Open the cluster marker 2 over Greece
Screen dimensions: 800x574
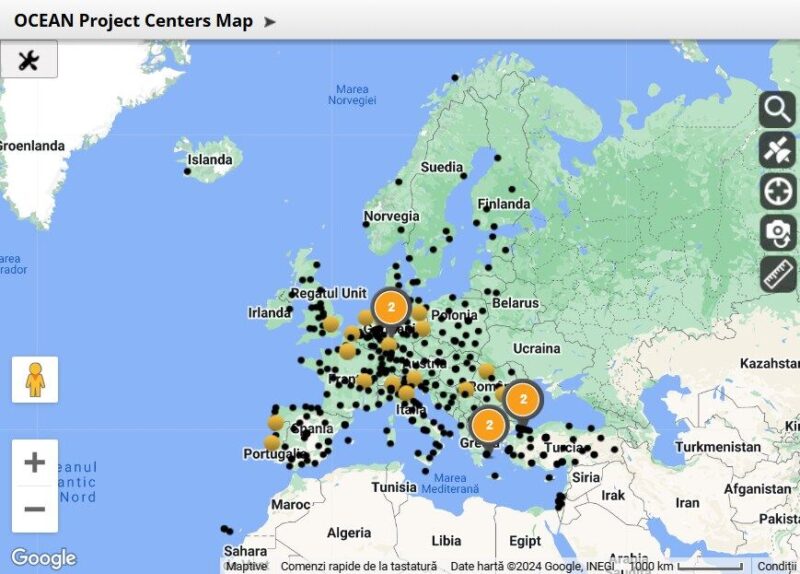click(489, 425)
